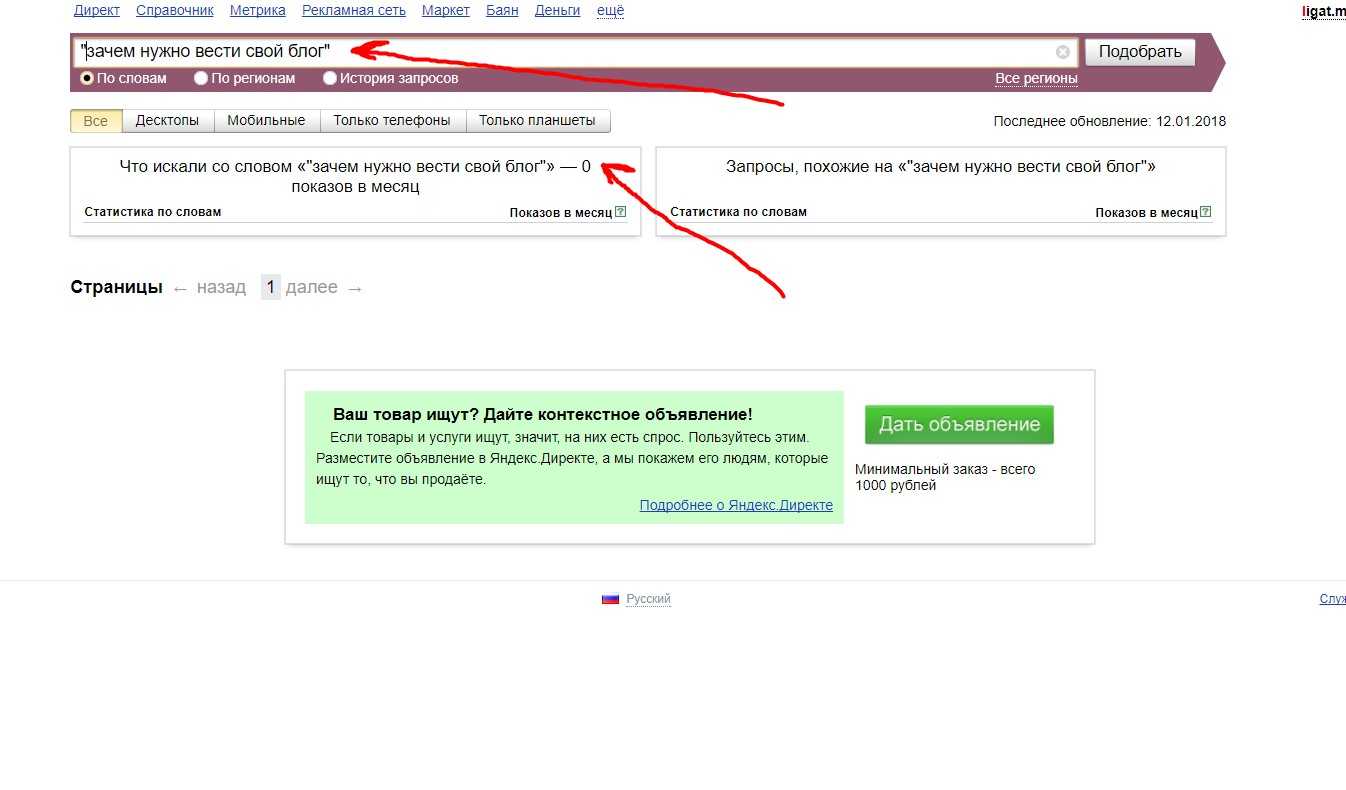Clear the search query with the X icon
Viewport: 1346px width, 790px height.
[x=1062, y=52]
